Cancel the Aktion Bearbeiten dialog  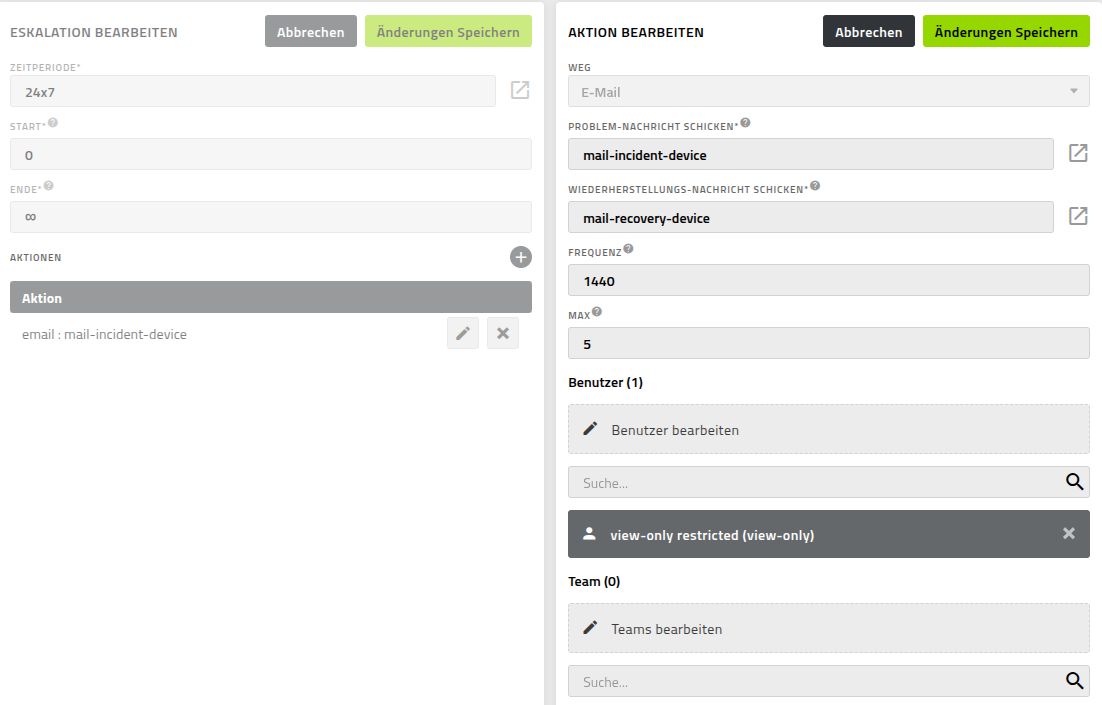pos(868,32)
